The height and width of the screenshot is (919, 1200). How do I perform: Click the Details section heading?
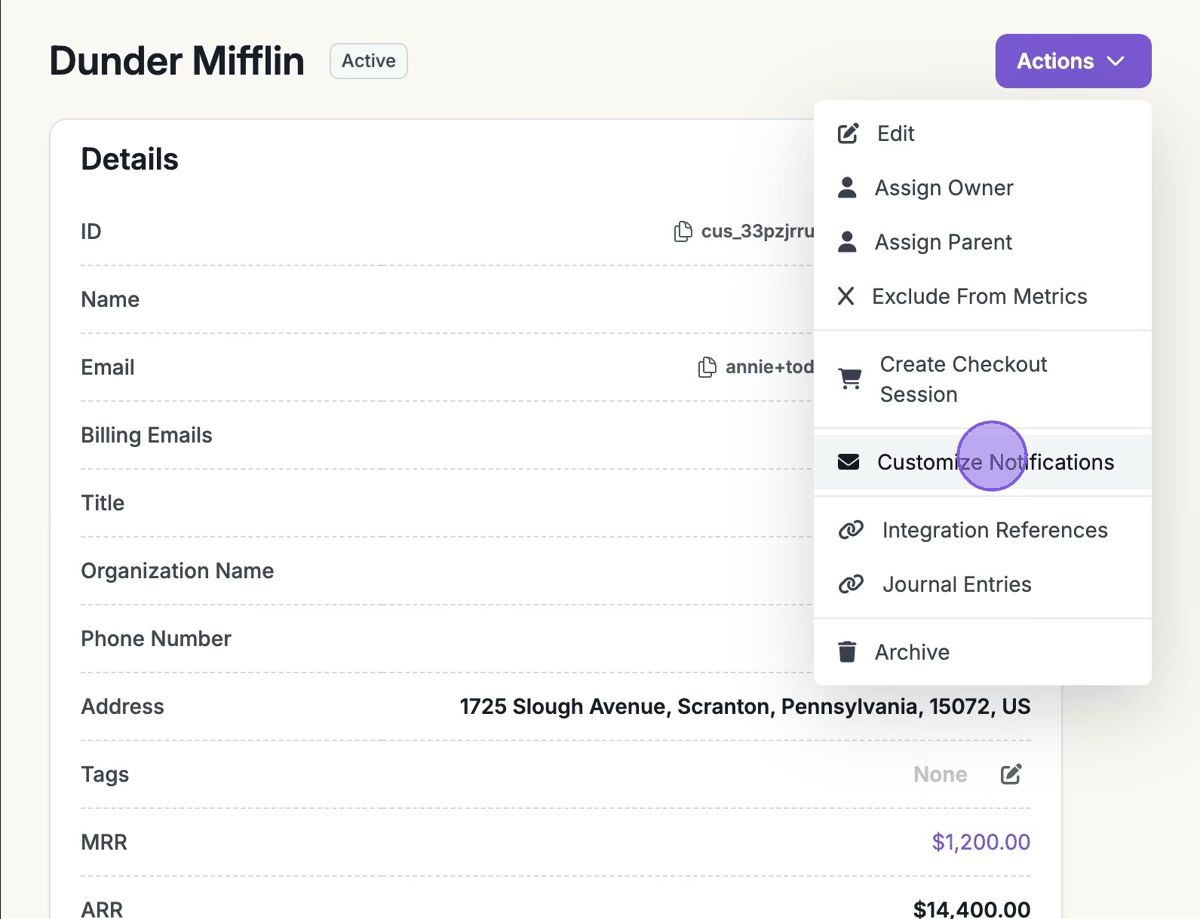[x=130, y=159]
